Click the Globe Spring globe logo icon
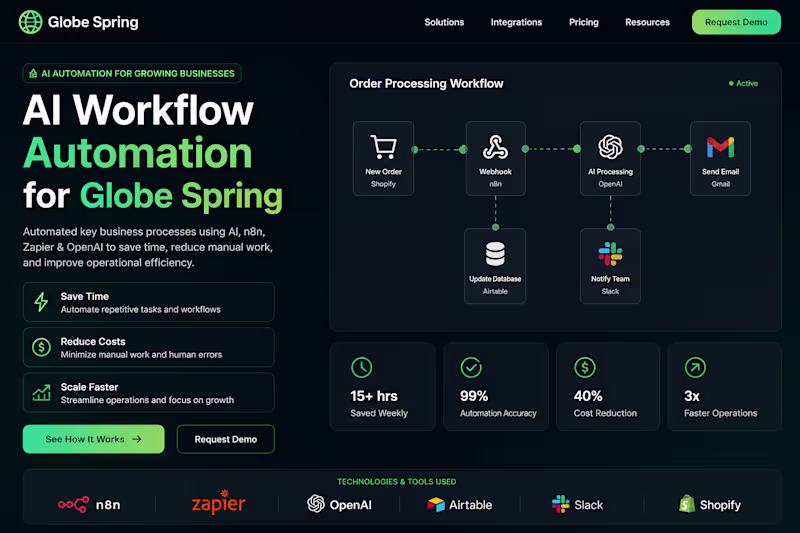Image resolution: width=800 pixels, height=533 pixels. (x=30, y=22)
